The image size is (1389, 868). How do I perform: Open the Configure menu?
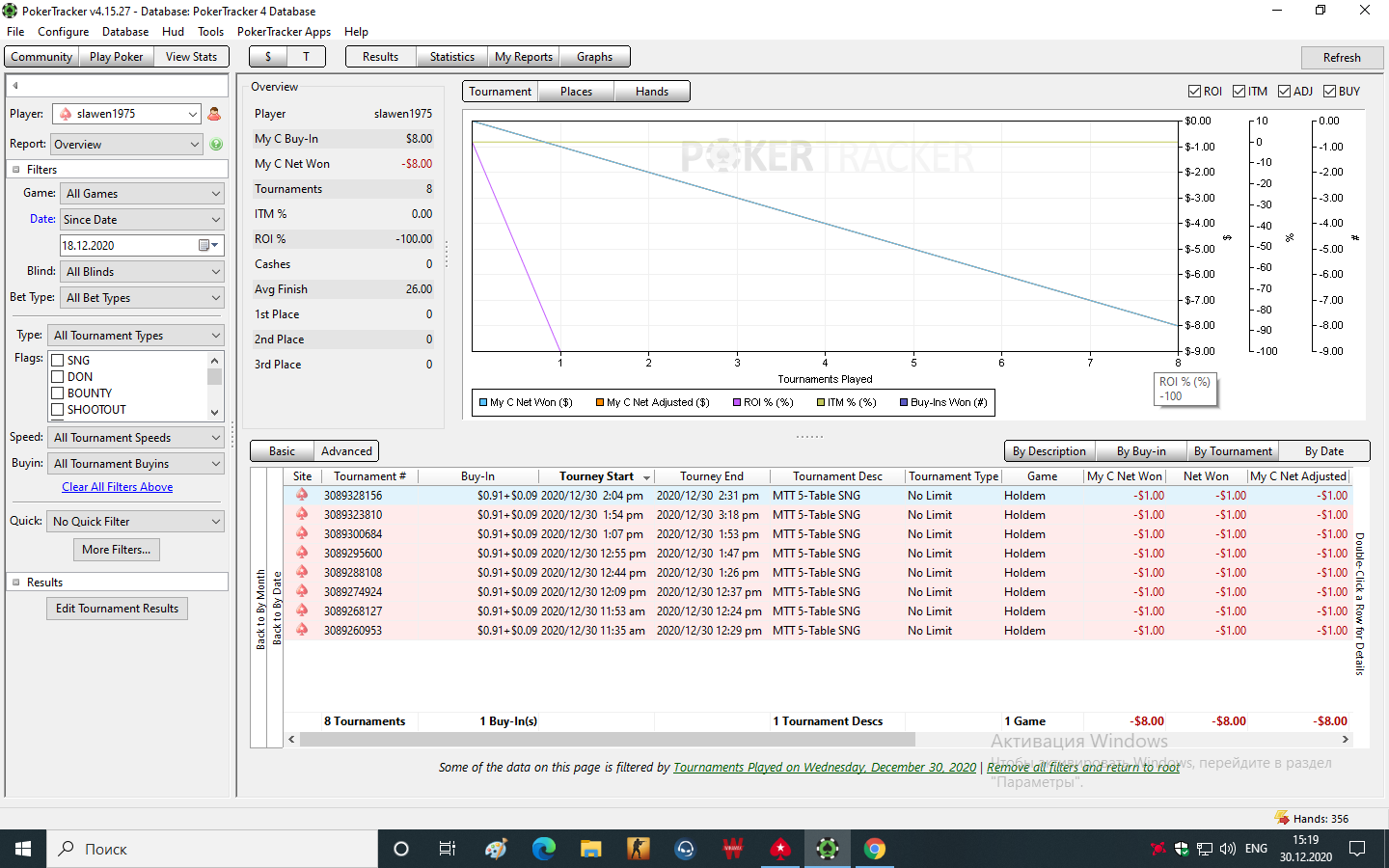pos(64,32)
